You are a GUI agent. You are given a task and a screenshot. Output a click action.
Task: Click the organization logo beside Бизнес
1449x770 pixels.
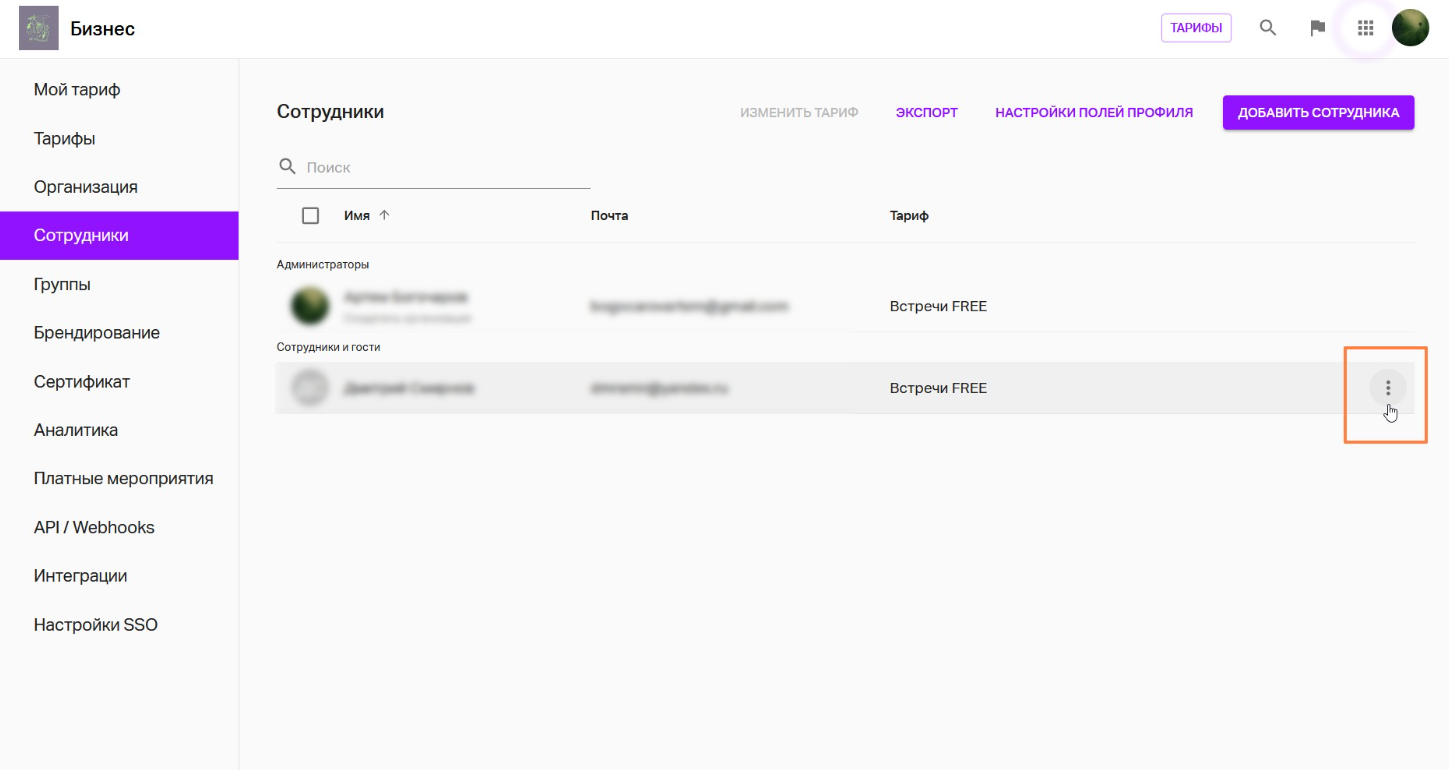[x=39, y=28]
